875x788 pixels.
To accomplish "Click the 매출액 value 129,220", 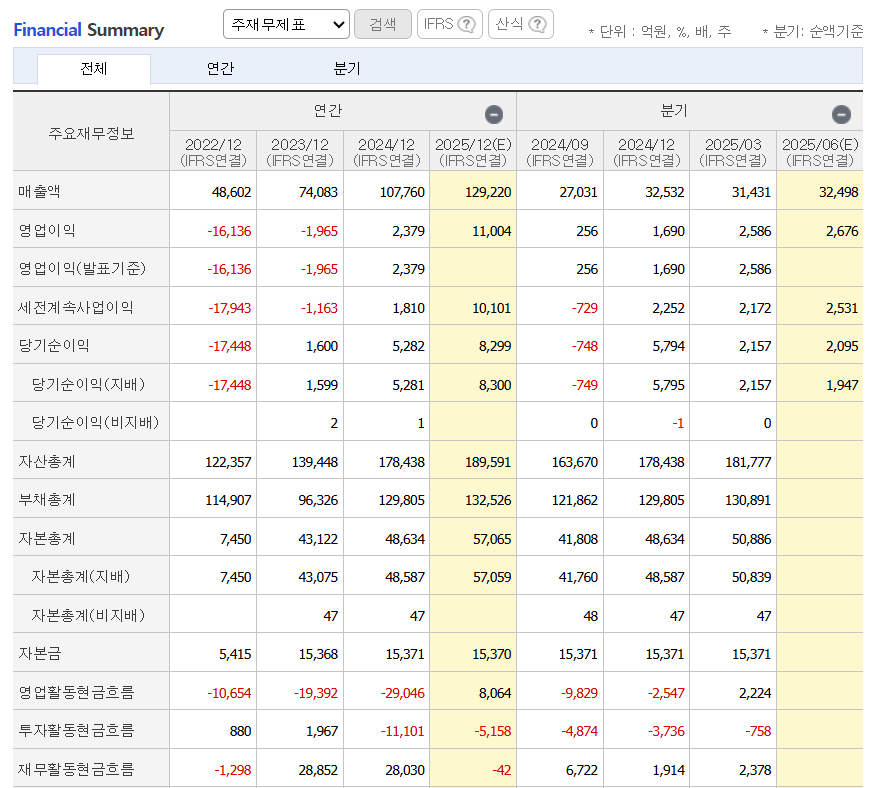I will 488,192.
